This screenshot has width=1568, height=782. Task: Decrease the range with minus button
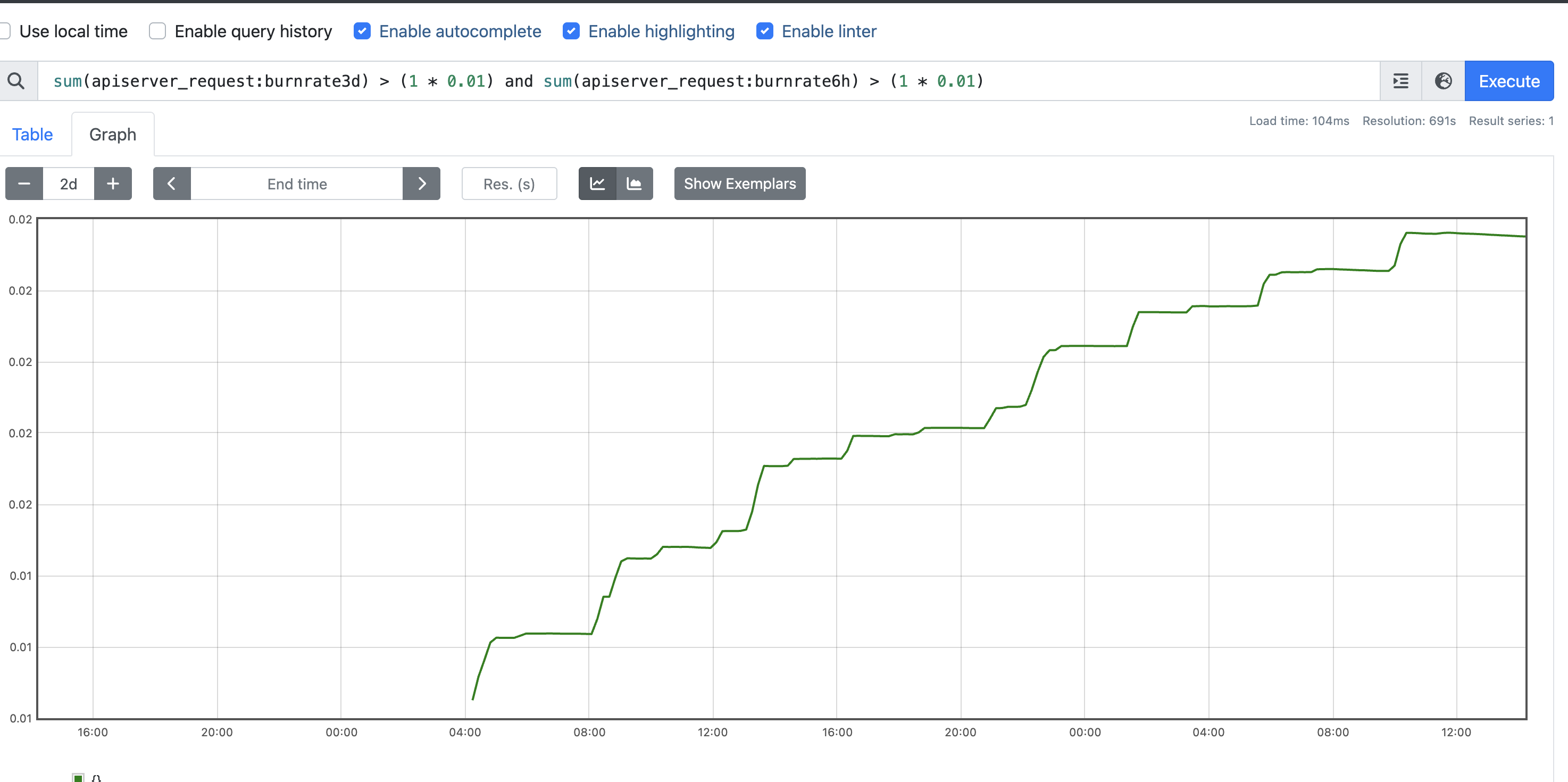click(x=24, y=184)
